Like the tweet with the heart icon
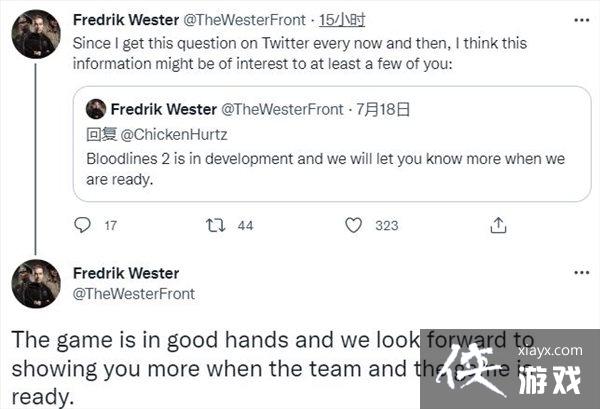The height and width of the screenshot is (409, 600). (x=353, y=226)
